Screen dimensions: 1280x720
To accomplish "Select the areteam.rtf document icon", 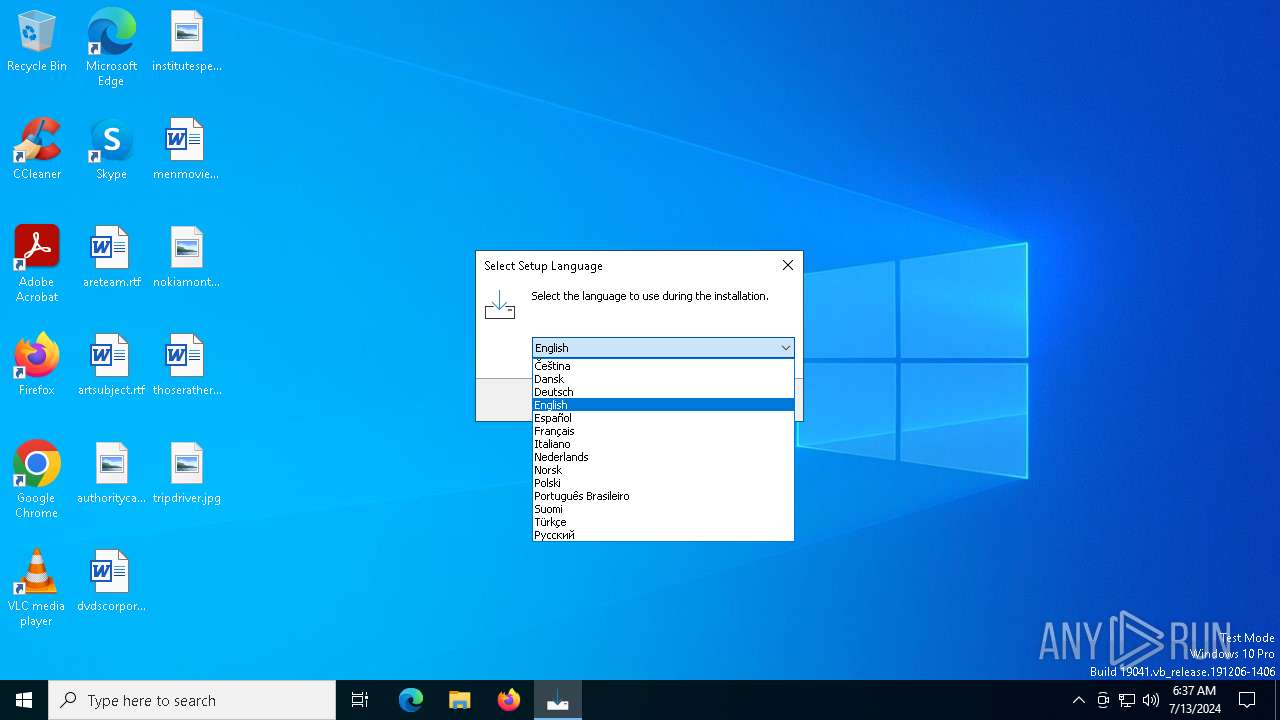I will pyautogui.click(x=111, y=258).
